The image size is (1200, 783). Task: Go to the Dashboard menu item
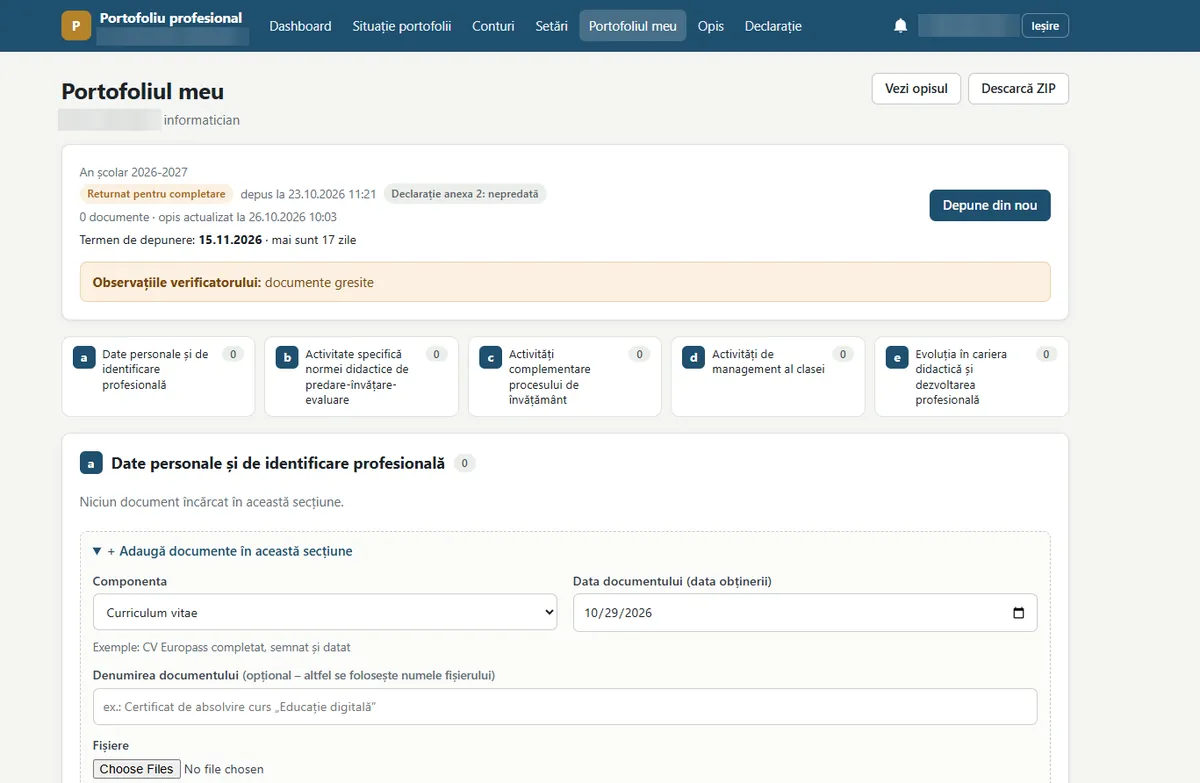point(300,26)
